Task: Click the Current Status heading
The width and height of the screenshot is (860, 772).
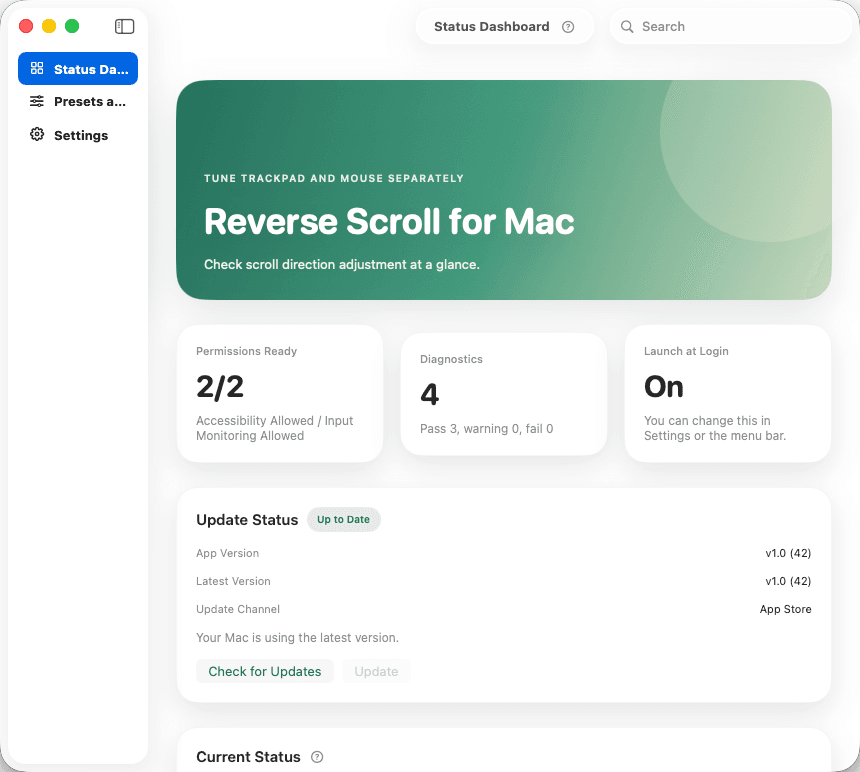Action: [248, 757]
